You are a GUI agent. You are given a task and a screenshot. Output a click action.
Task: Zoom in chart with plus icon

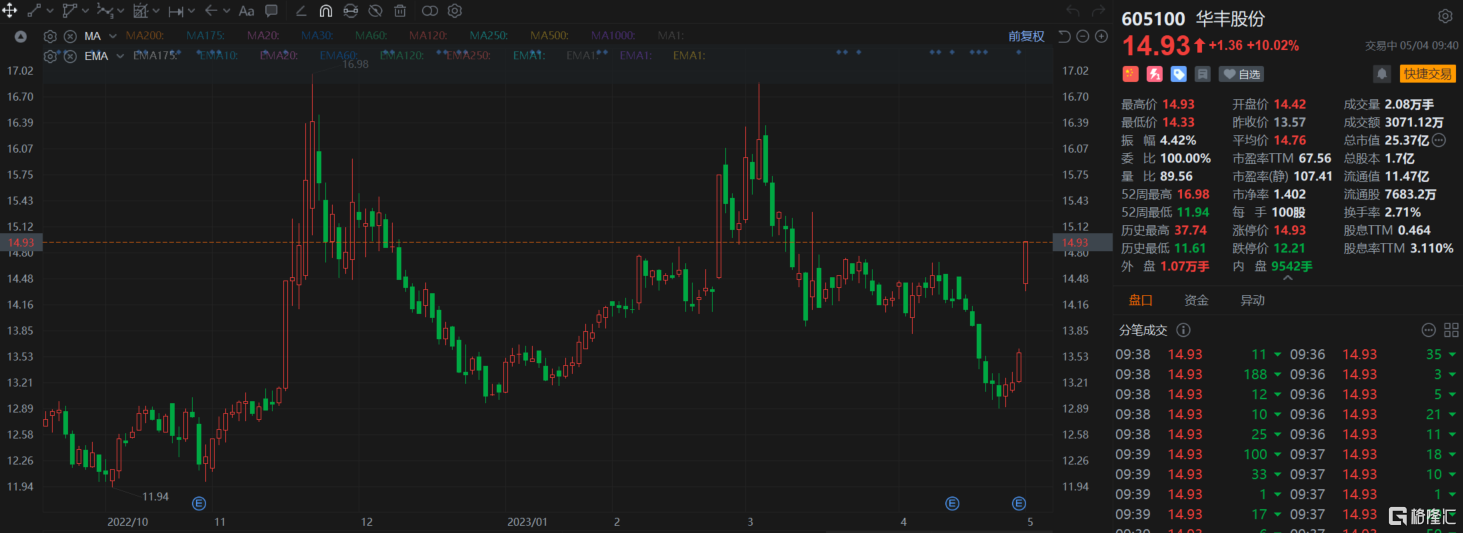[x=1101, y=37]
